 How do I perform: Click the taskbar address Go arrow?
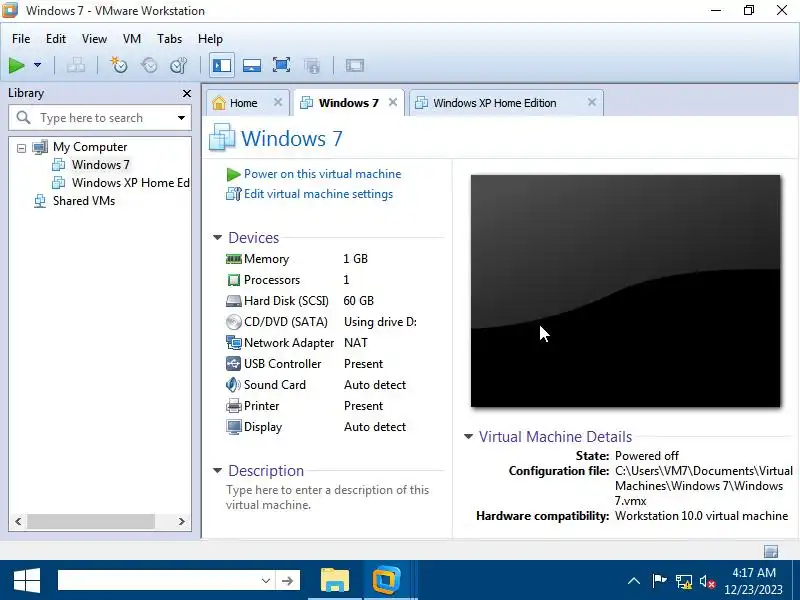click(288, 581)
